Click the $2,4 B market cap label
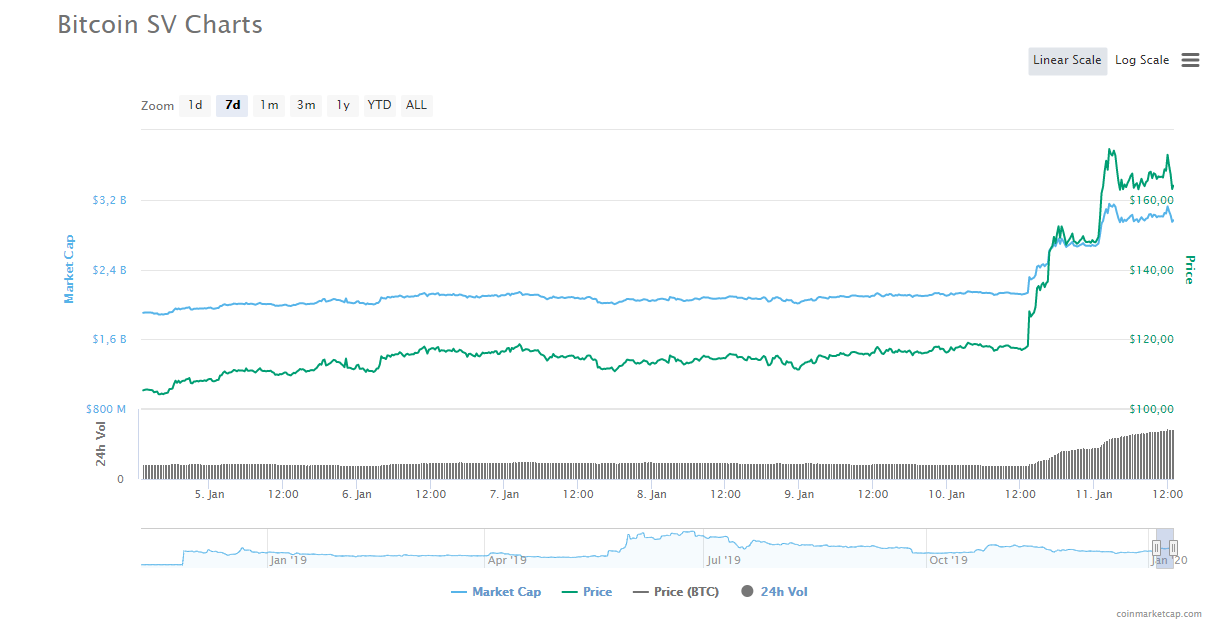The image size is (1227, 633). 110,270
